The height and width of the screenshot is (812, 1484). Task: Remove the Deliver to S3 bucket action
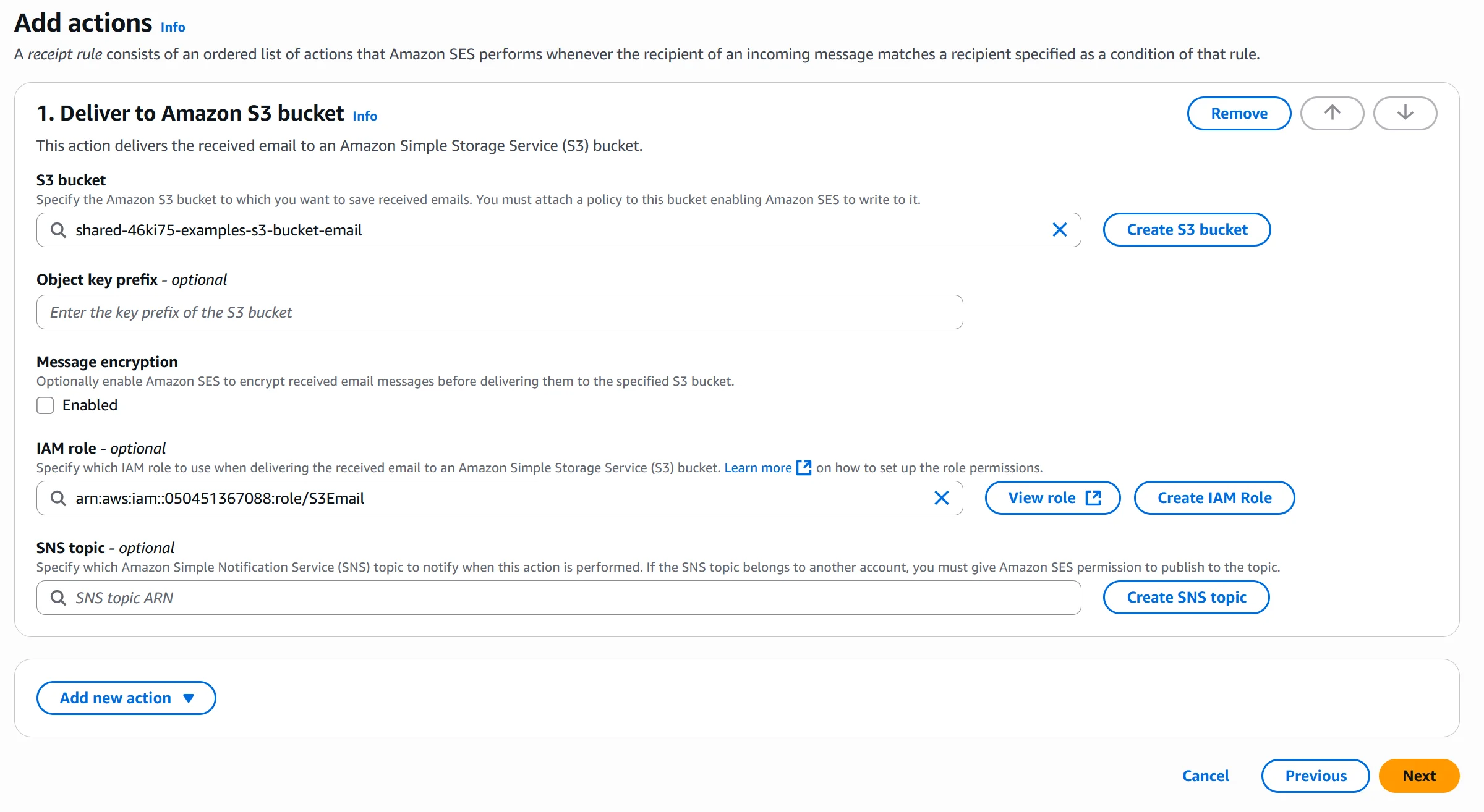click(1239, 113)
